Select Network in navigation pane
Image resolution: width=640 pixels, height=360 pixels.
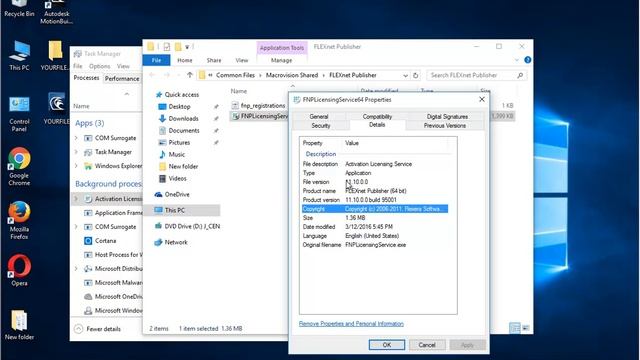[176, 242]
